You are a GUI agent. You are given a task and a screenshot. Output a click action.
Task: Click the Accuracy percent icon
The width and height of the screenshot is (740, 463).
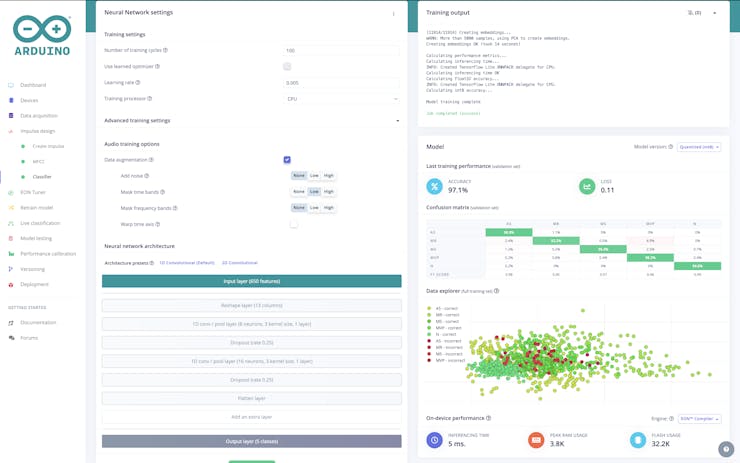434,186
